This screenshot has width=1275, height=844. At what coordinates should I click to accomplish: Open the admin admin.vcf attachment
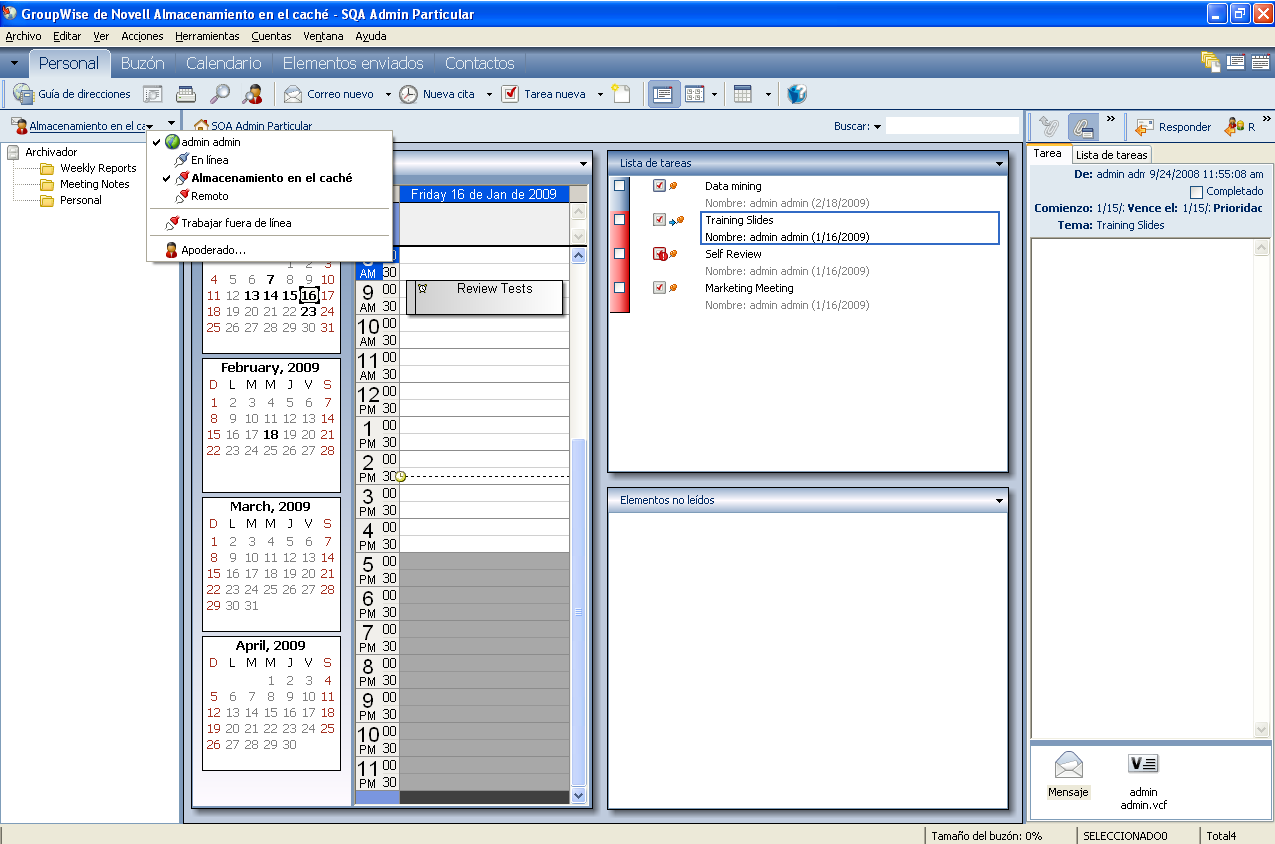(1143, 780)
